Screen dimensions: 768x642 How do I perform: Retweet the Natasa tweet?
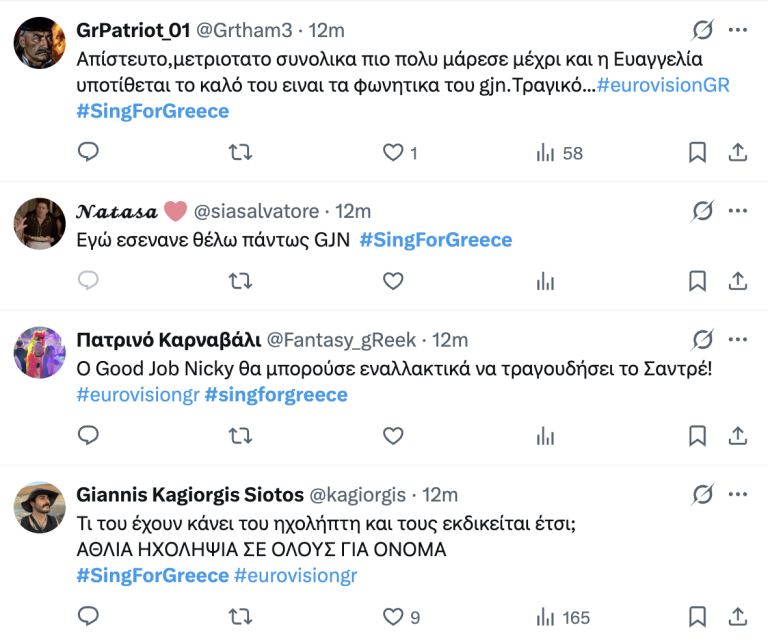240,281
